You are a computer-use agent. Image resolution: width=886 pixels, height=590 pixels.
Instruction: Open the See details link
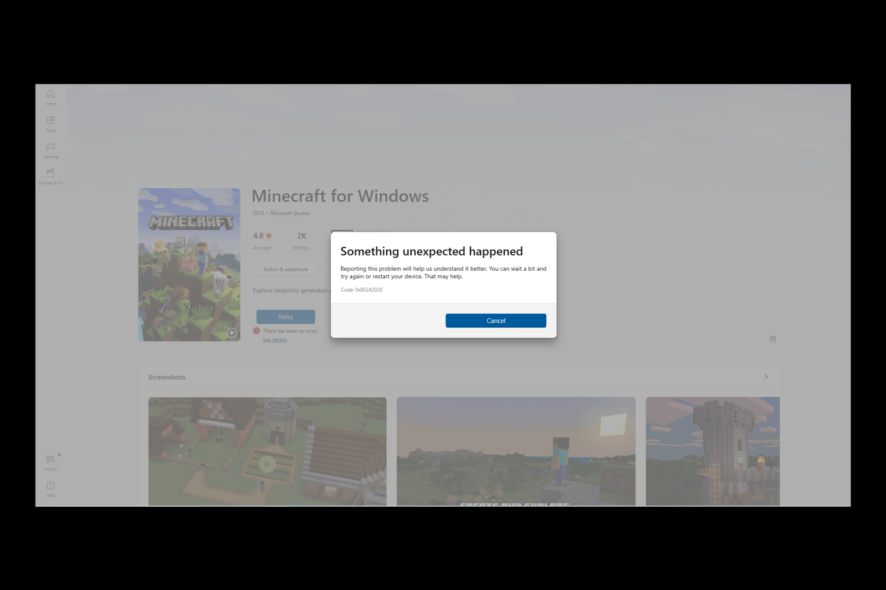coord(275,340)
